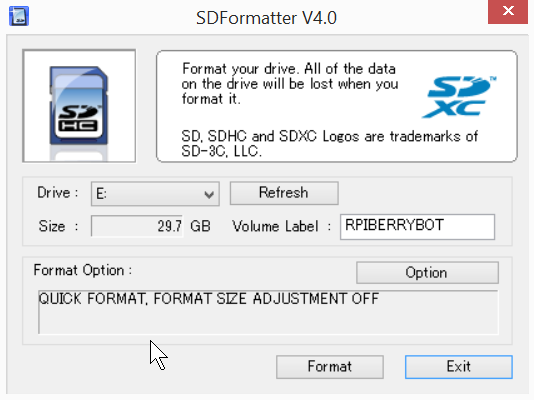Click the SDFormatter V4.0 title bar
Viewport: 534px width, 400px height.
[x=266, y=18]
